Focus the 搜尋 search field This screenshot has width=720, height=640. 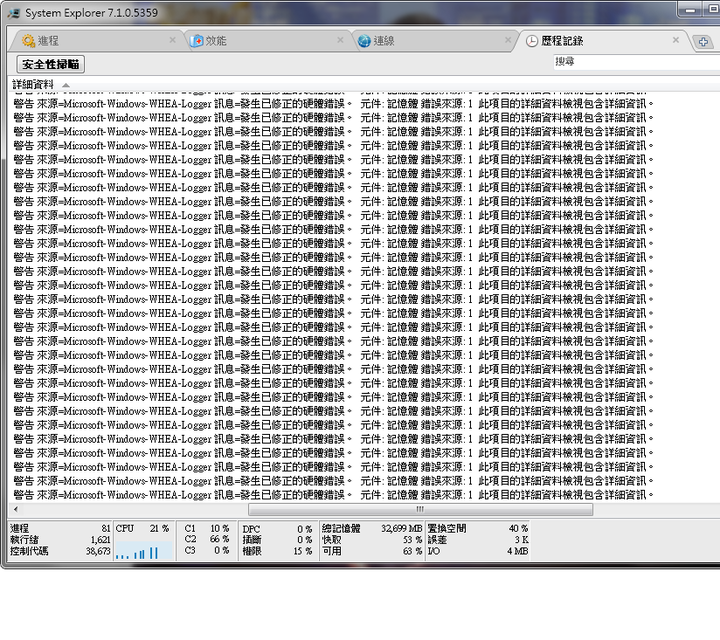pyautogui.click(x=636, y=62)
